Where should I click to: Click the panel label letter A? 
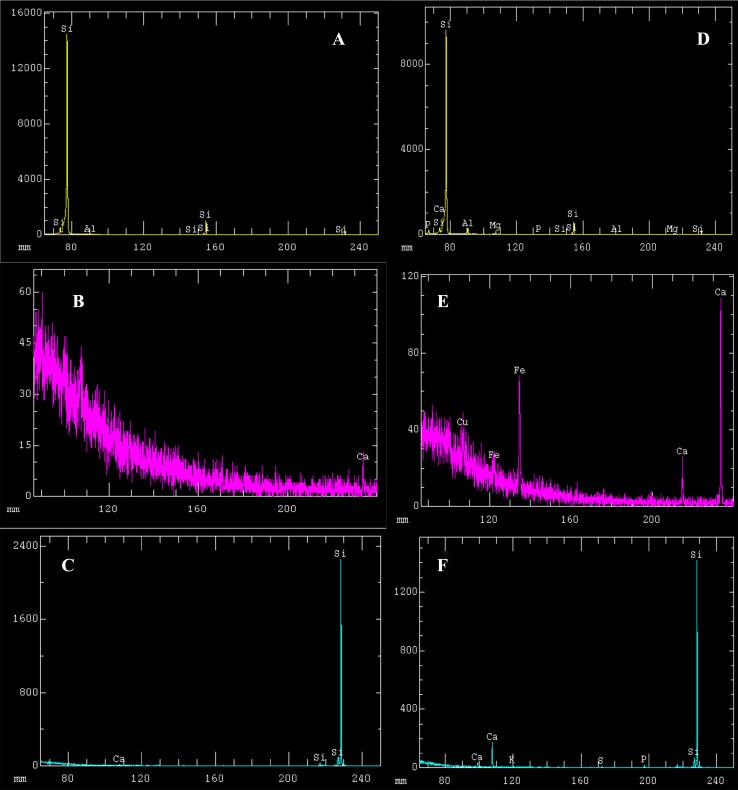coord(339,39)
